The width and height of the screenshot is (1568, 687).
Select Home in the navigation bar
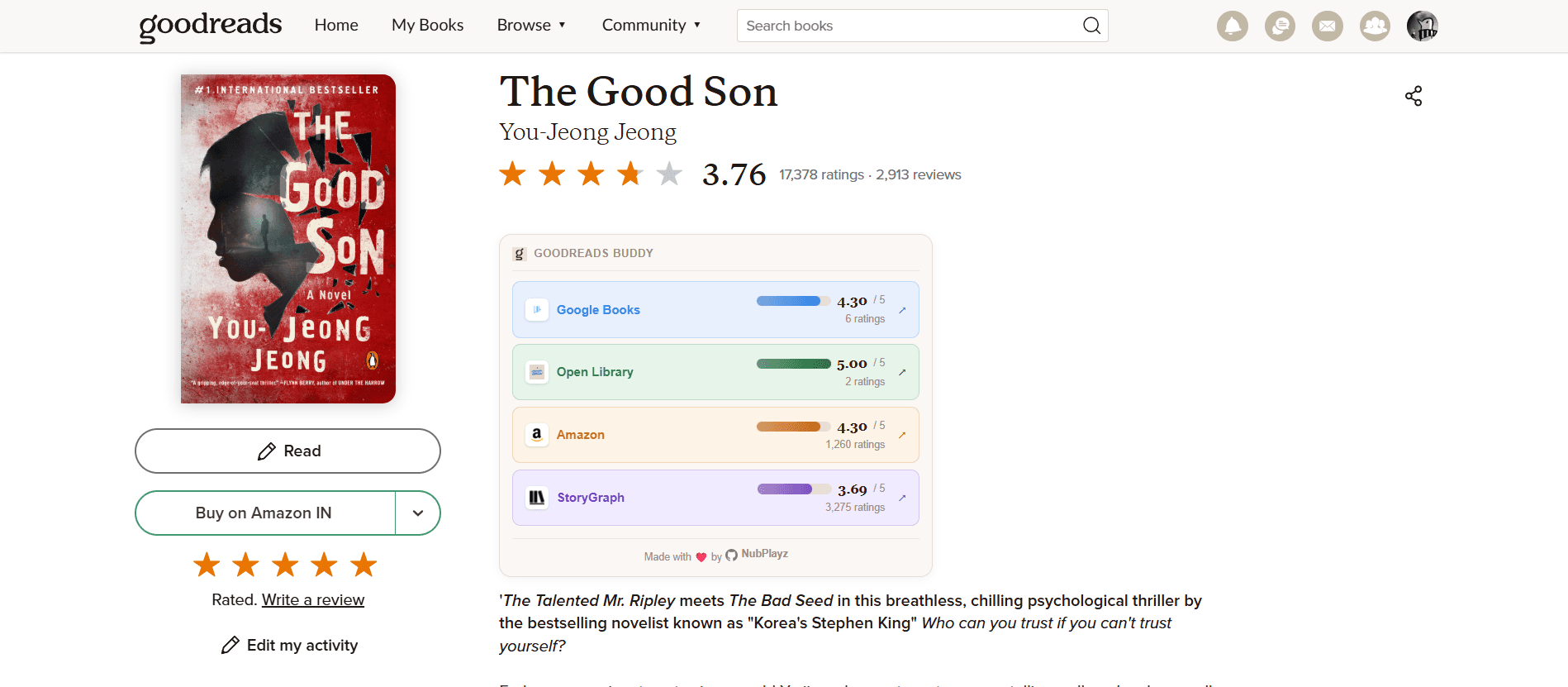click(x=335, y=25)
